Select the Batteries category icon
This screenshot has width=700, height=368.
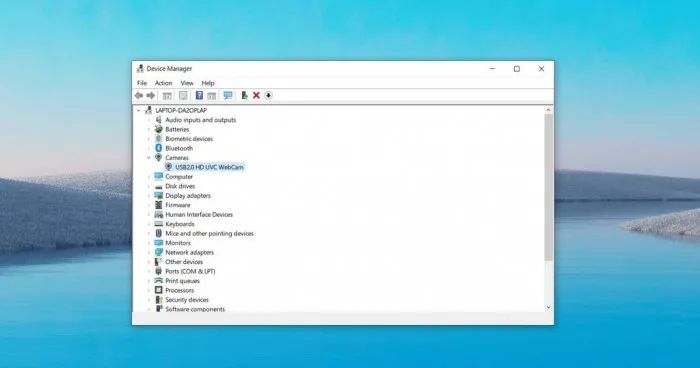[158, 129]
